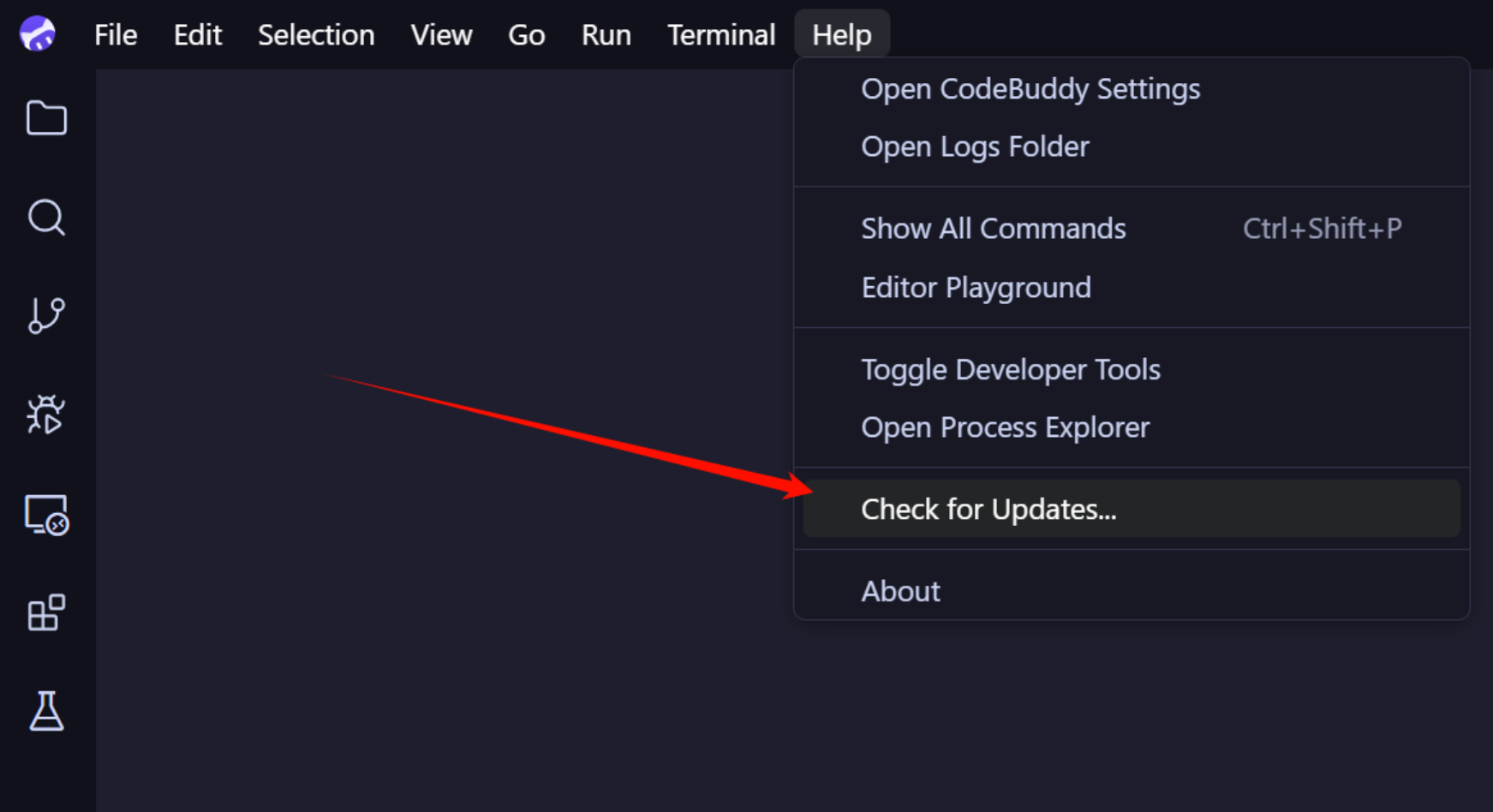Toggle Developer Tools from Help menu
1493x812 pixels.
pyautogui.click(x=1011, y=370)
